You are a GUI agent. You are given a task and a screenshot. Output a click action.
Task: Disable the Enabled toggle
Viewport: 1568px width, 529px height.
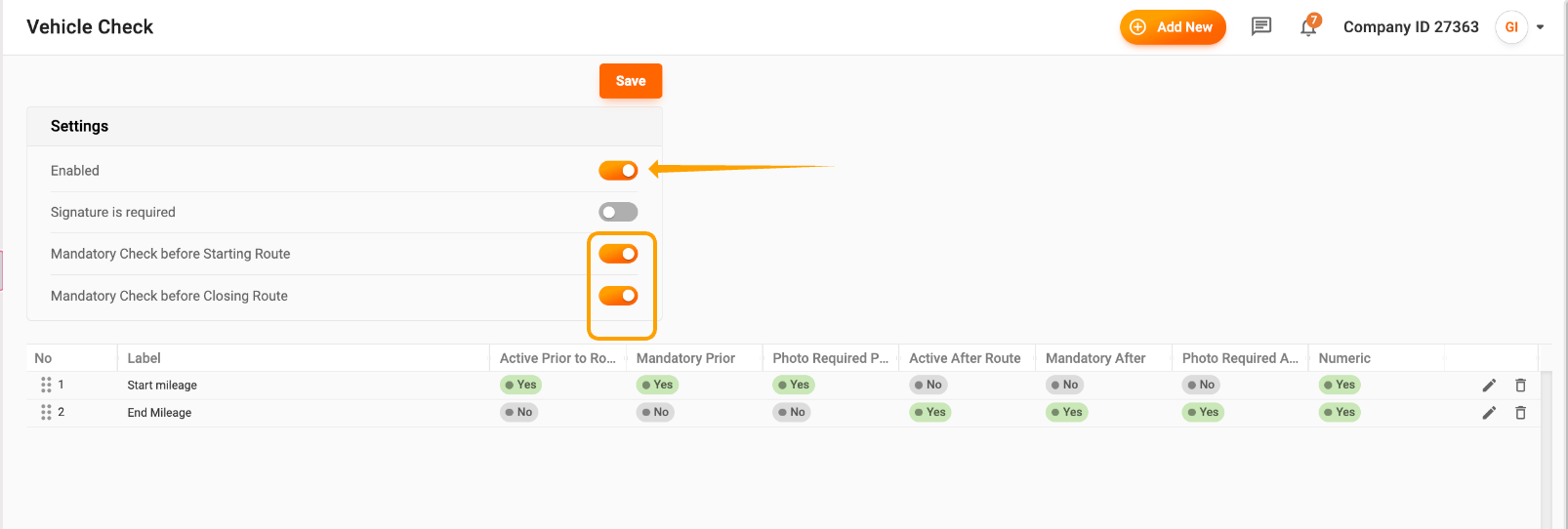tap(618, 171)
